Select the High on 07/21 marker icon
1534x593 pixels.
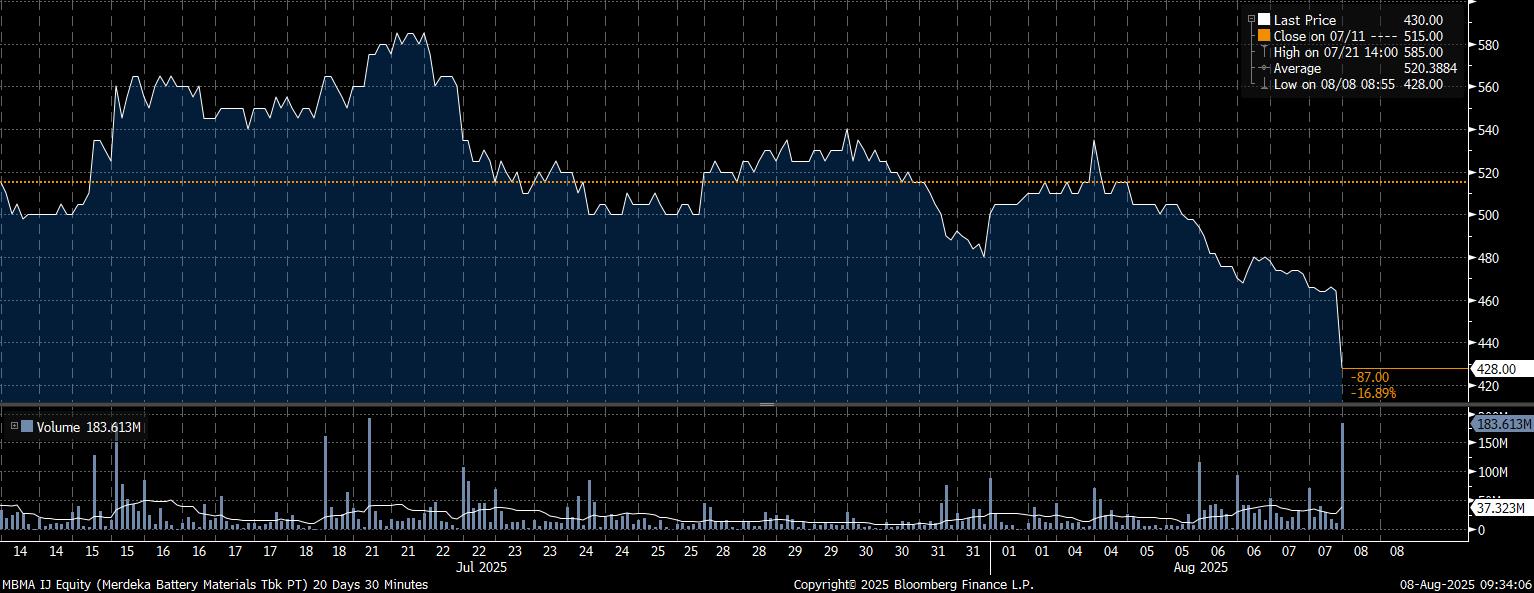(x=1264, y=52)
